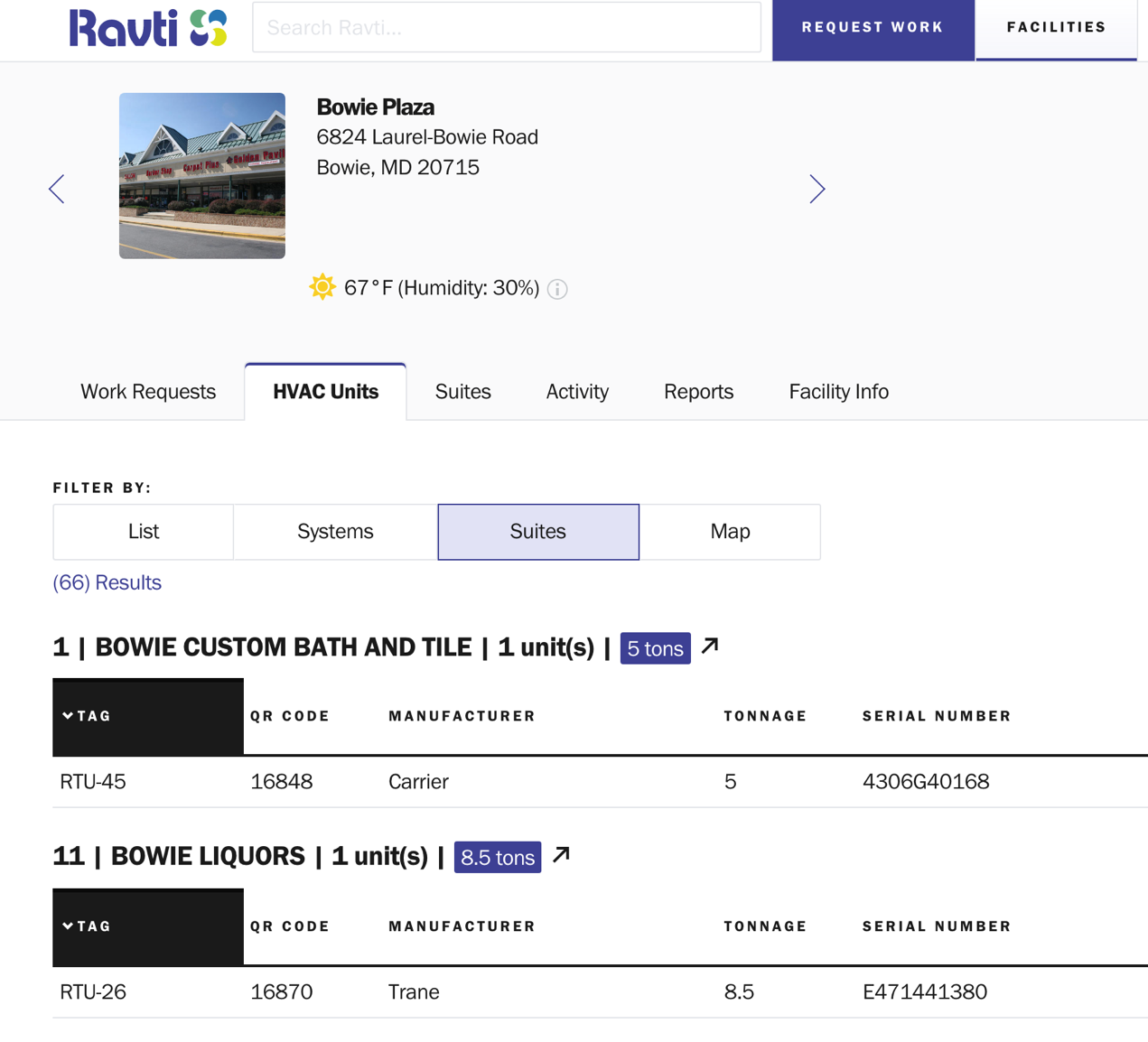Click the (66) Results link

point(107,582)
